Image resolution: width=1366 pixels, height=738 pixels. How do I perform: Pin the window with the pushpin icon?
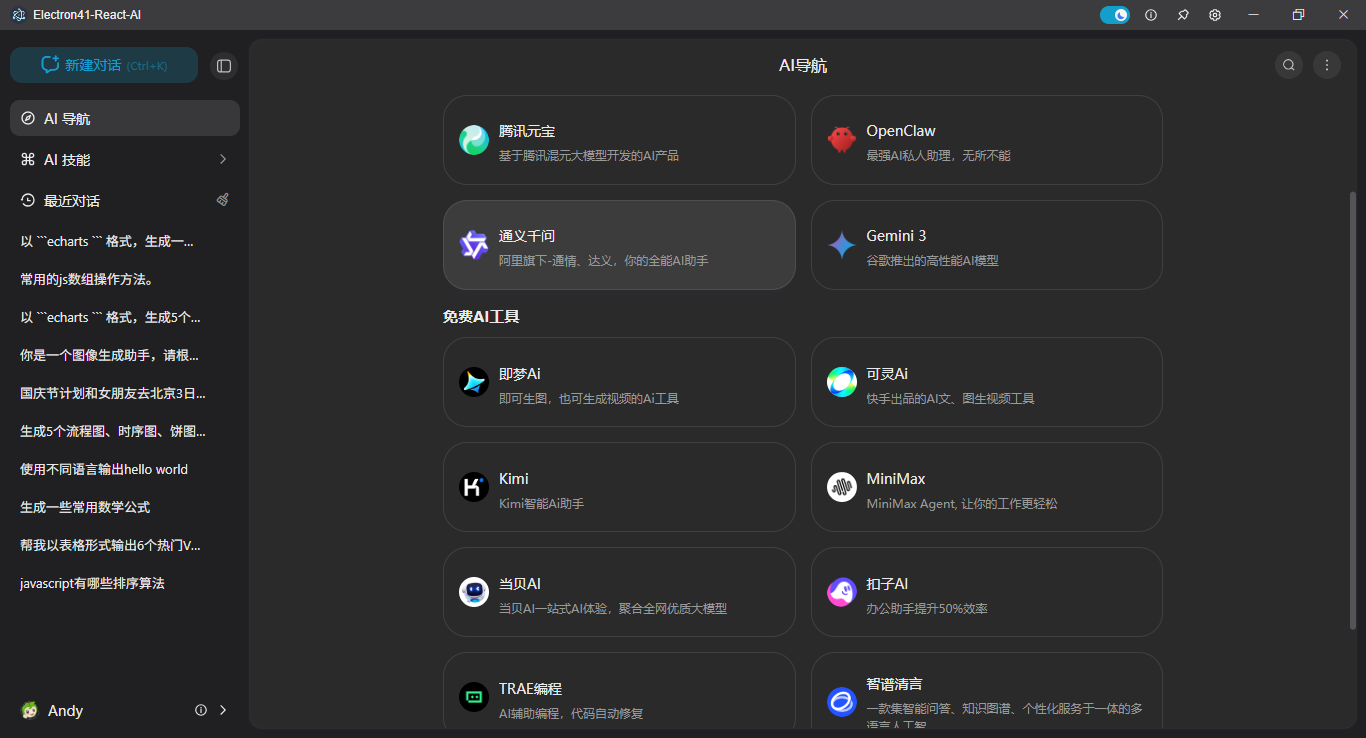pos(1183,15)
